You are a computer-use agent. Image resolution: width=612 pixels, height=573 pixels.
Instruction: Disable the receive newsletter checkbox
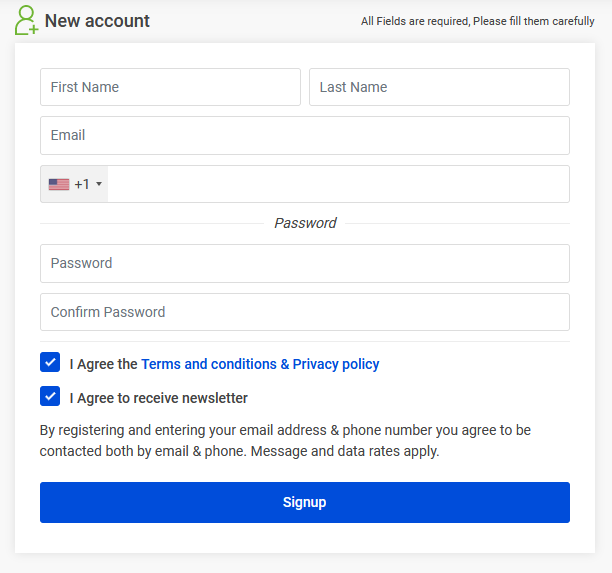pos(50,397)
